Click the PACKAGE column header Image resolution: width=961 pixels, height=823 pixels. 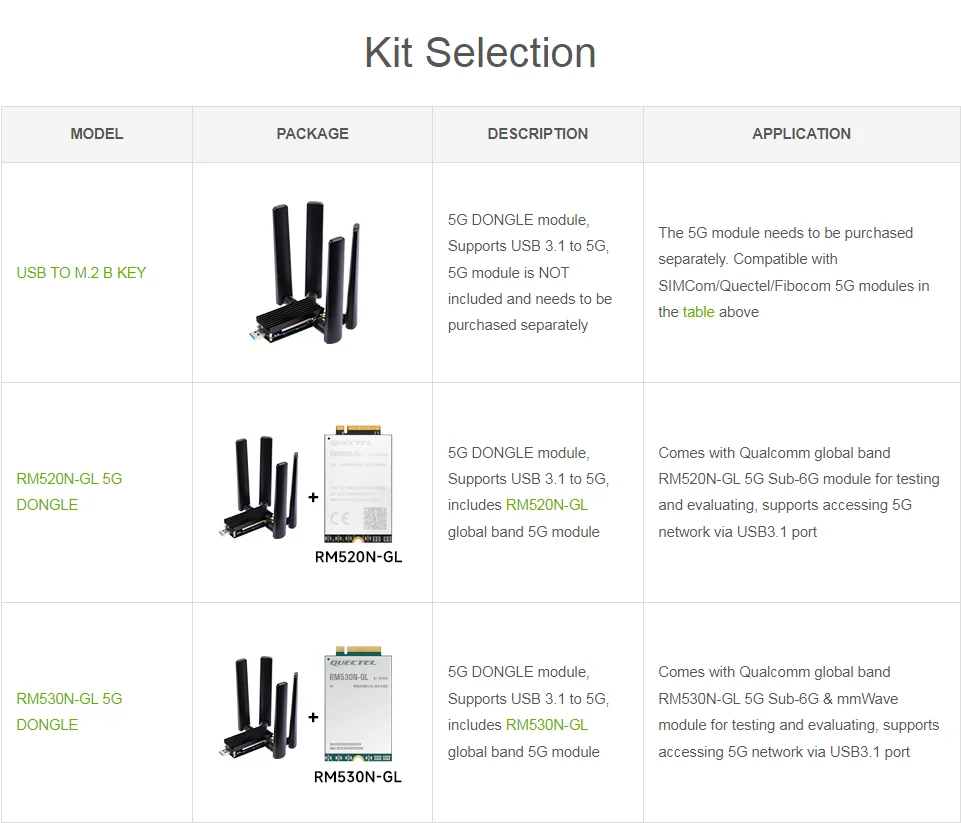pos(313,134)
